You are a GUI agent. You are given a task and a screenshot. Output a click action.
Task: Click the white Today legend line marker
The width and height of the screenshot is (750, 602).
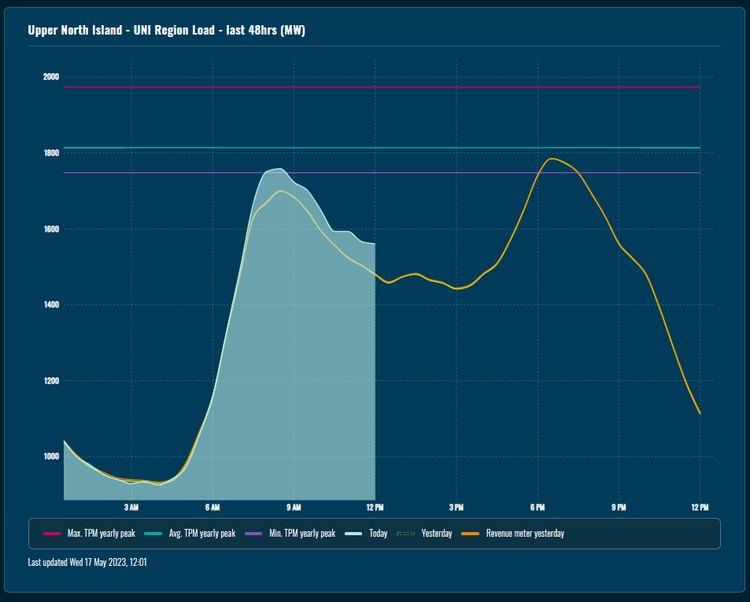pyautogui.click(x=352, y=534)
